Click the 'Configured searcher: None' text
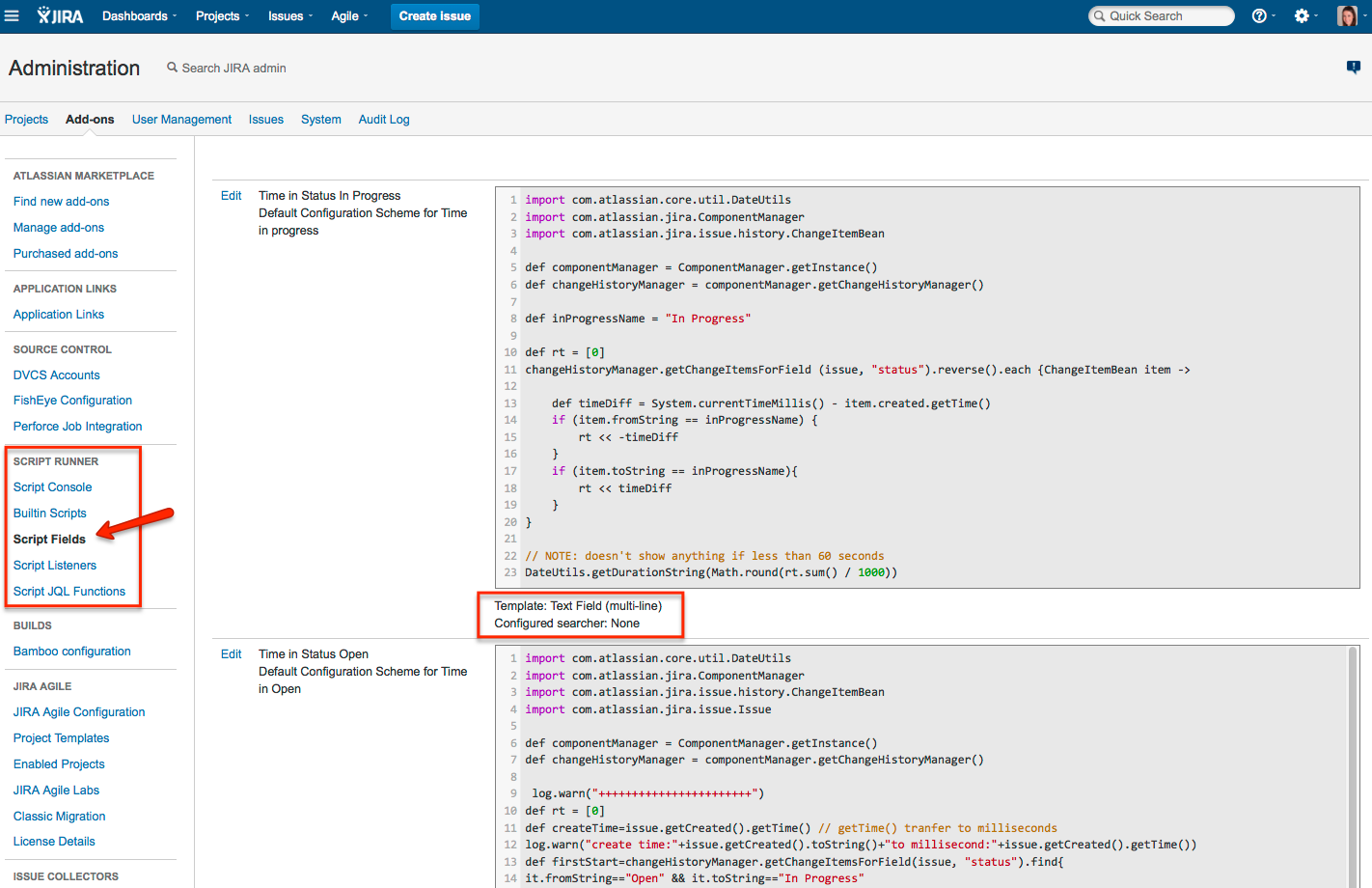 [567, 623]
